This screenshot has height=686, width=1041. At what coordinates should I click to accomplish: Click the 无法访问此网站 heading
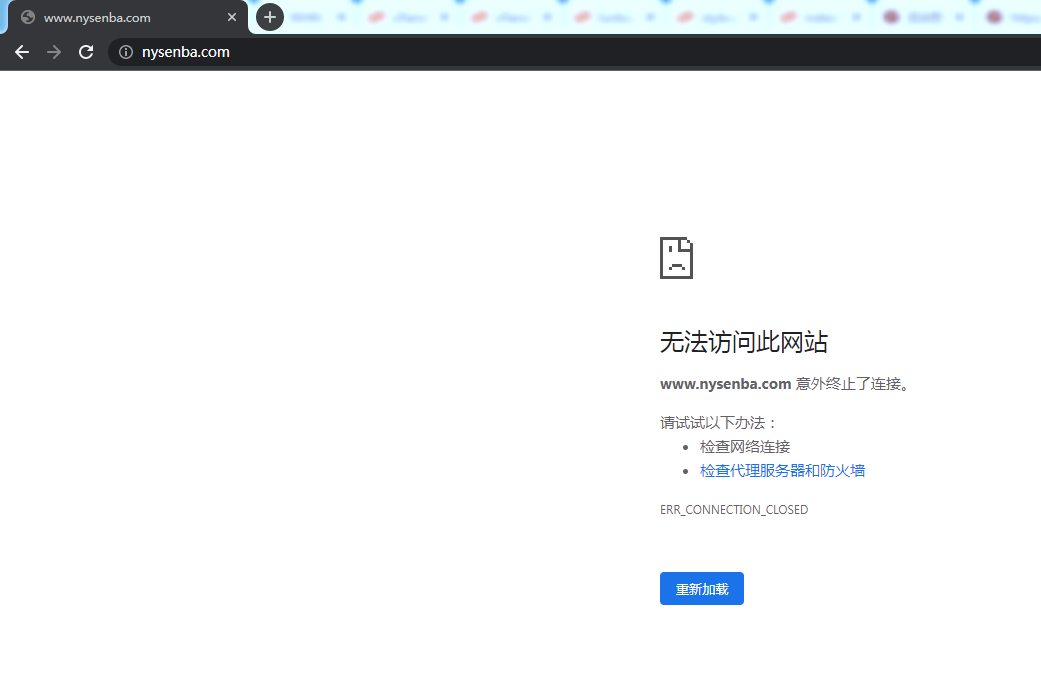coord(743,342)
